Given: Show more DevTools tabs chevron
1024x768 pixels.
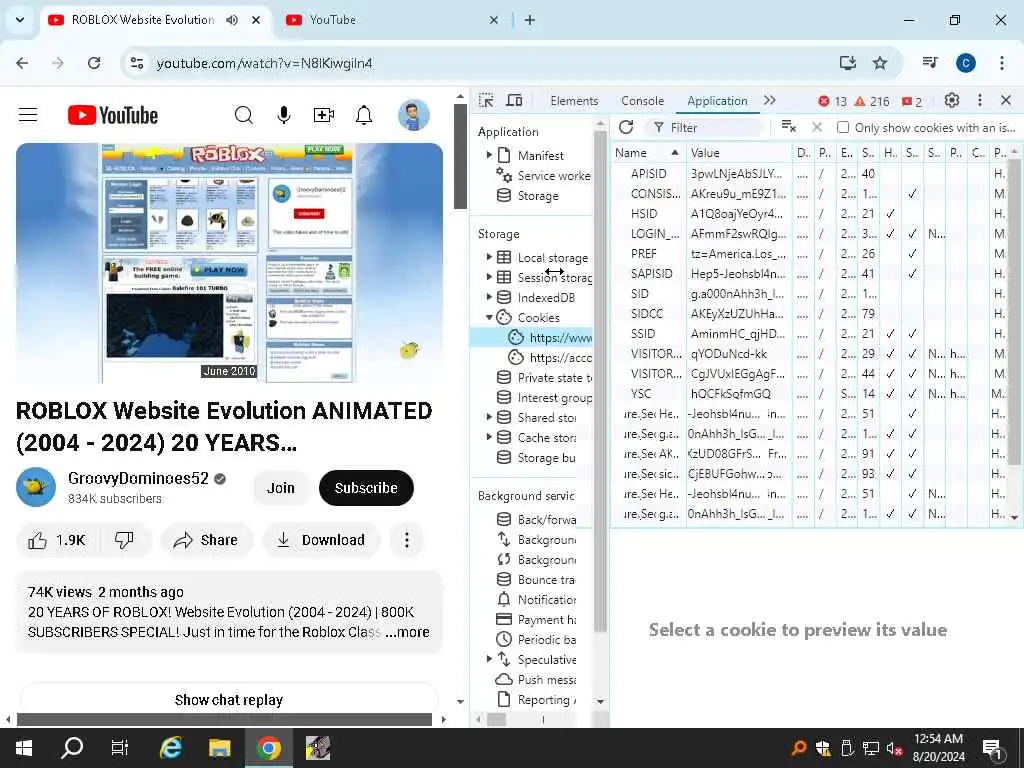Looking at the screenshot, I should pos(770,101).
